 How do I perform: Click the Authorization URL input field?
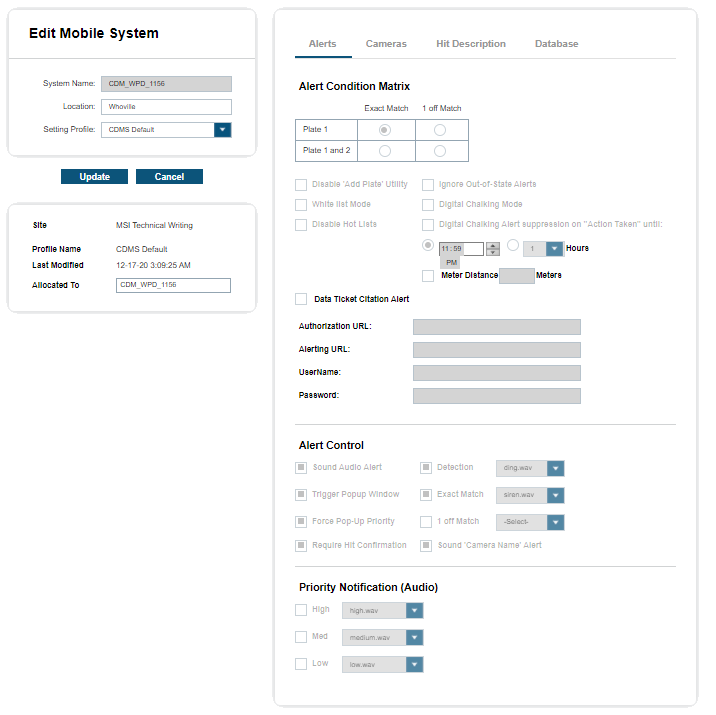(496, 327)
